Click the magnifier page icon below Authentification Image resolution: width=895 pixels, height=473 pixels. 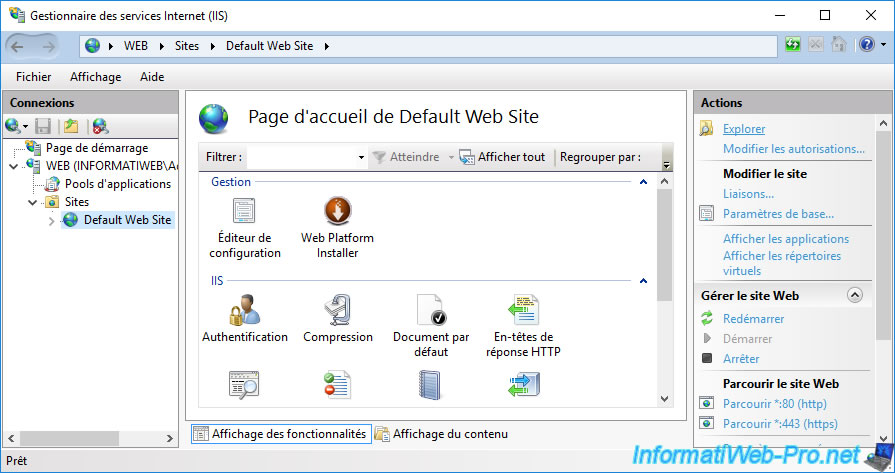(244, 385)
